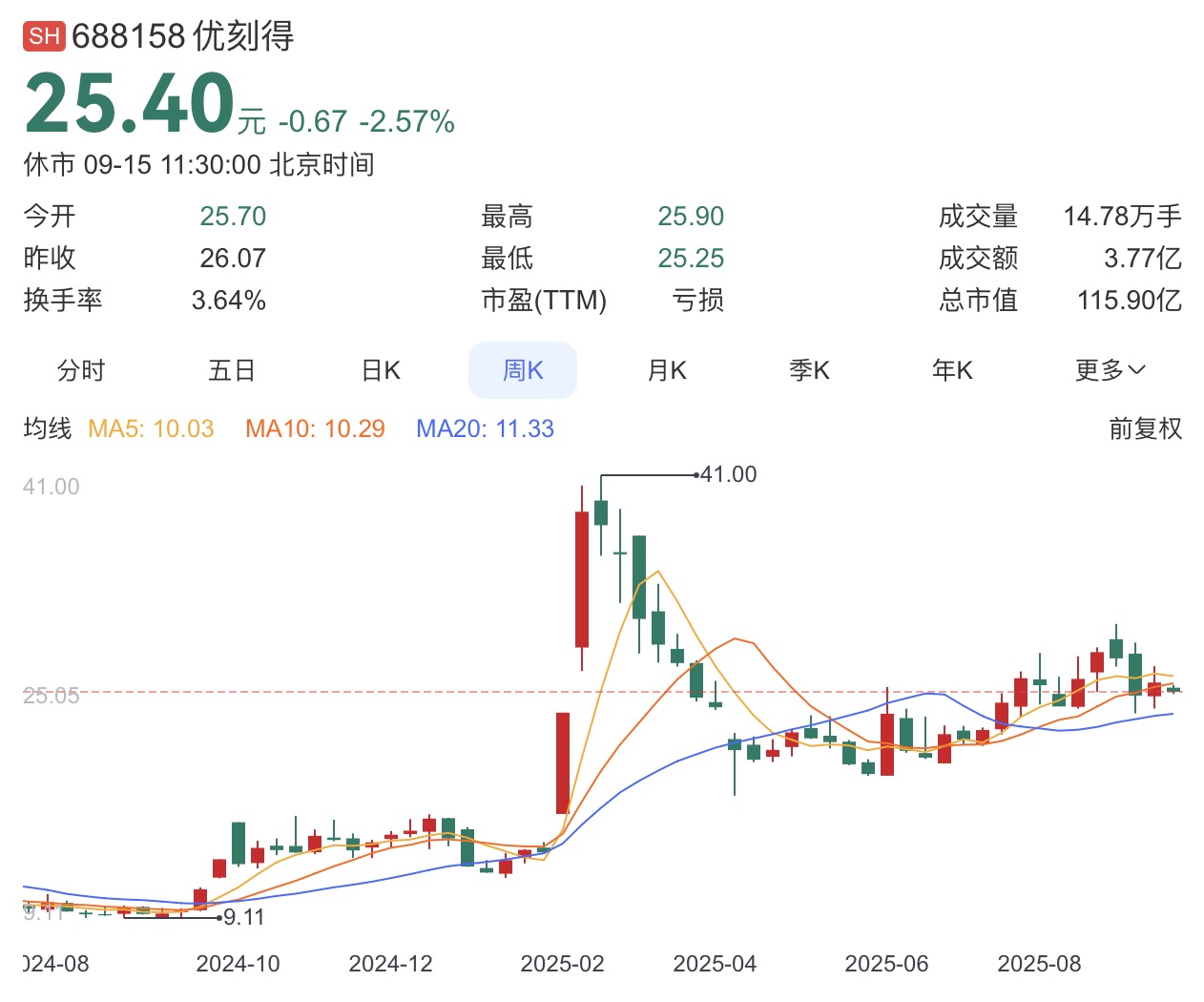This screenshot has width=1204, height=1002.
Task: Select the 周K tab
Action: point(523,370)
